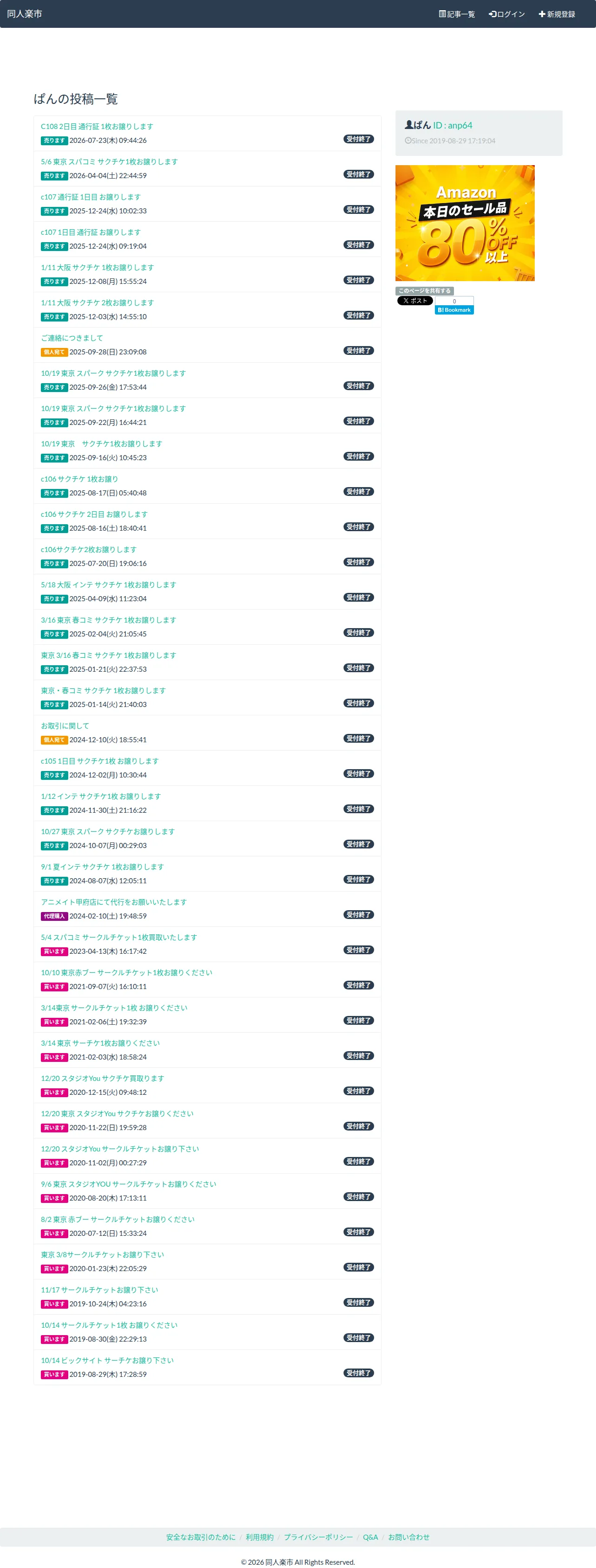The height and width of the screenshot is (1568, 596).
Task: Click the X ポスト share button
Action: pos(415,301)
